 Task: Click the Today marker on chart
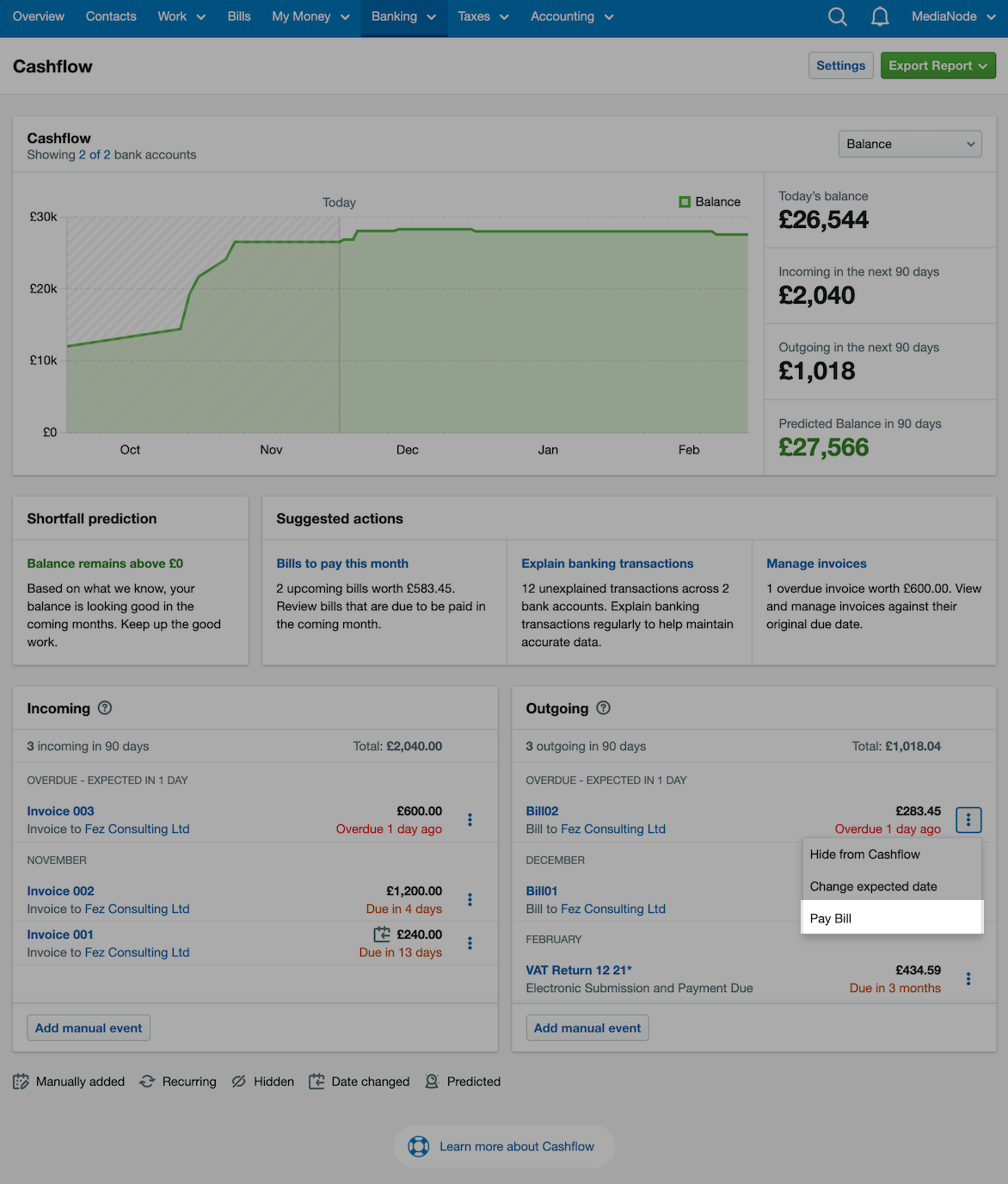pos(339,203)
